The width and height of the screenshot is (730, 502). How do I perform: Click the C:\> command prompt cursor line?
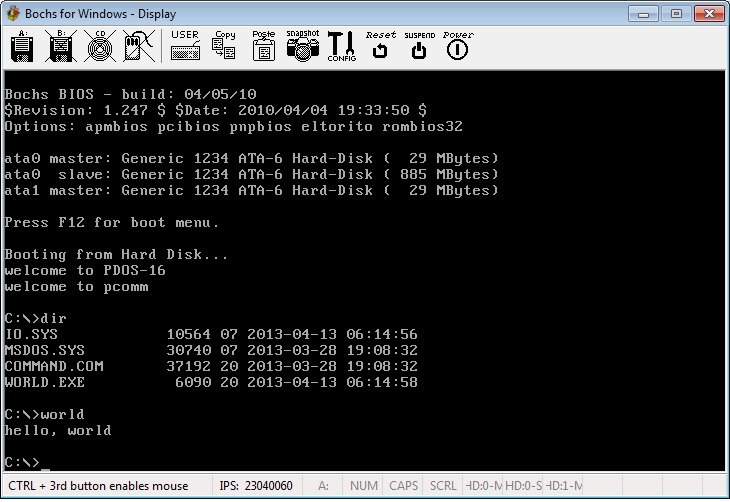pyautogui.click(x=25, y=462)
